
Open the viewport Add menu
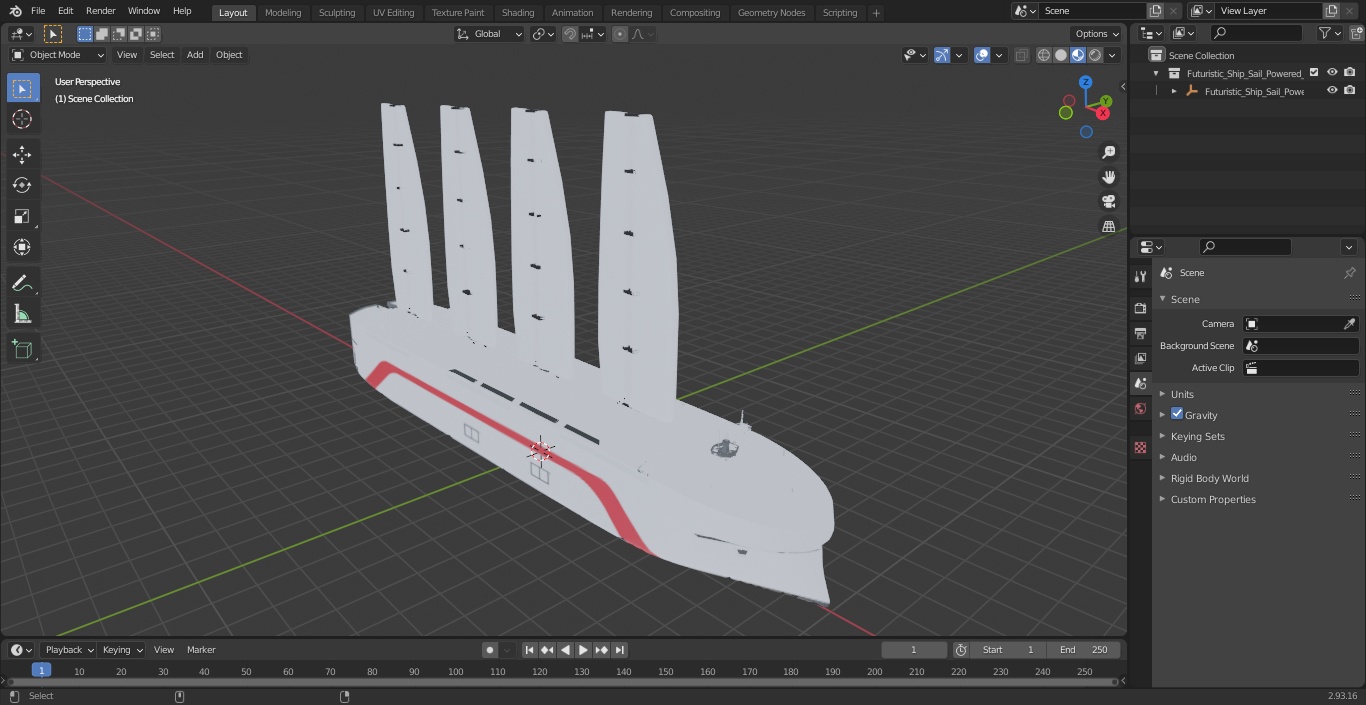195,55
